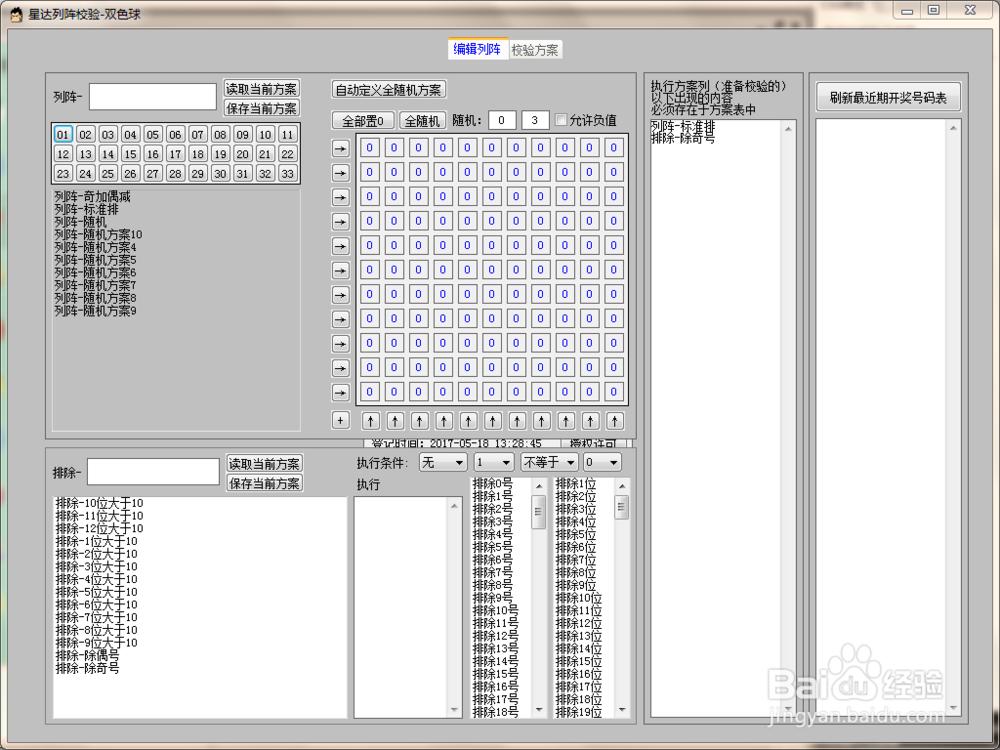This screenshot has height=750, width=1000.
Task: Click the 列阵- name input field
Action: pyautogui.click(x=153, y=97)
